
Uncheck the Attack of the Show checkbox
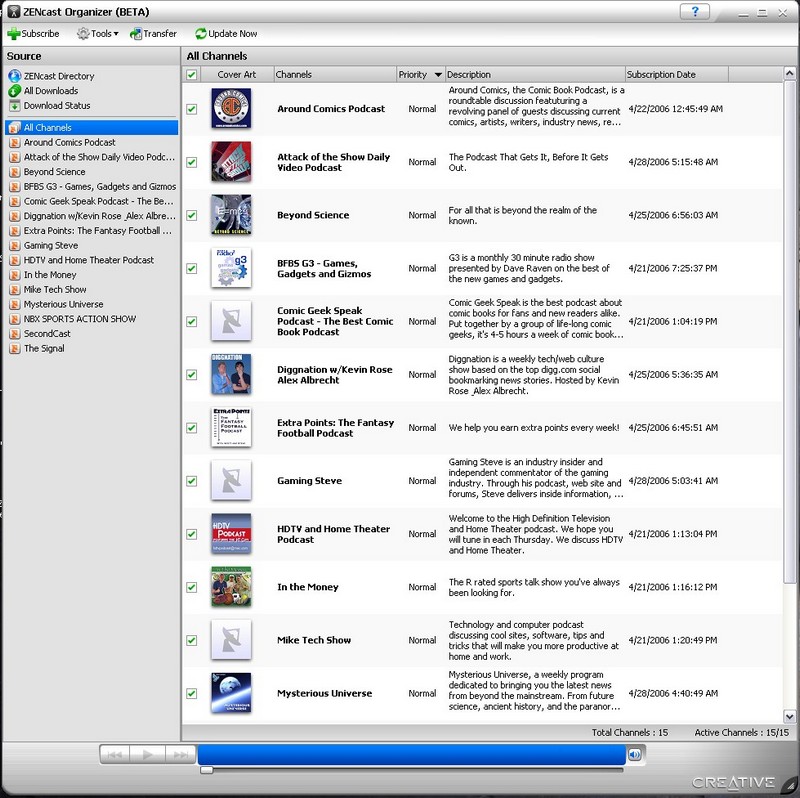[x=191, y=162]
